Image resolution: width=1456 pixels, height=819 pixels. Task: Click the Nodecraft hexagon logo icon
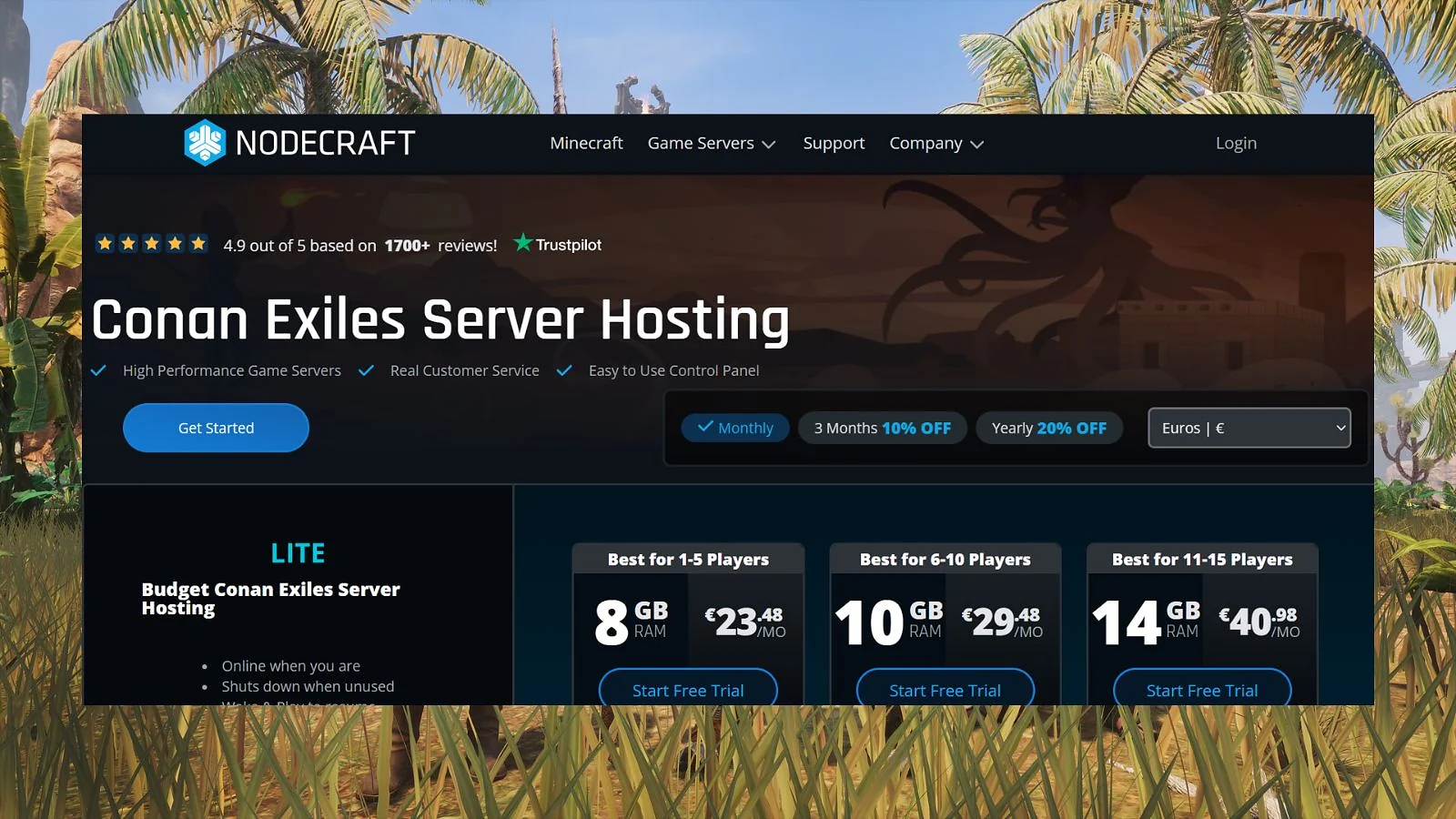click(205, 143)
